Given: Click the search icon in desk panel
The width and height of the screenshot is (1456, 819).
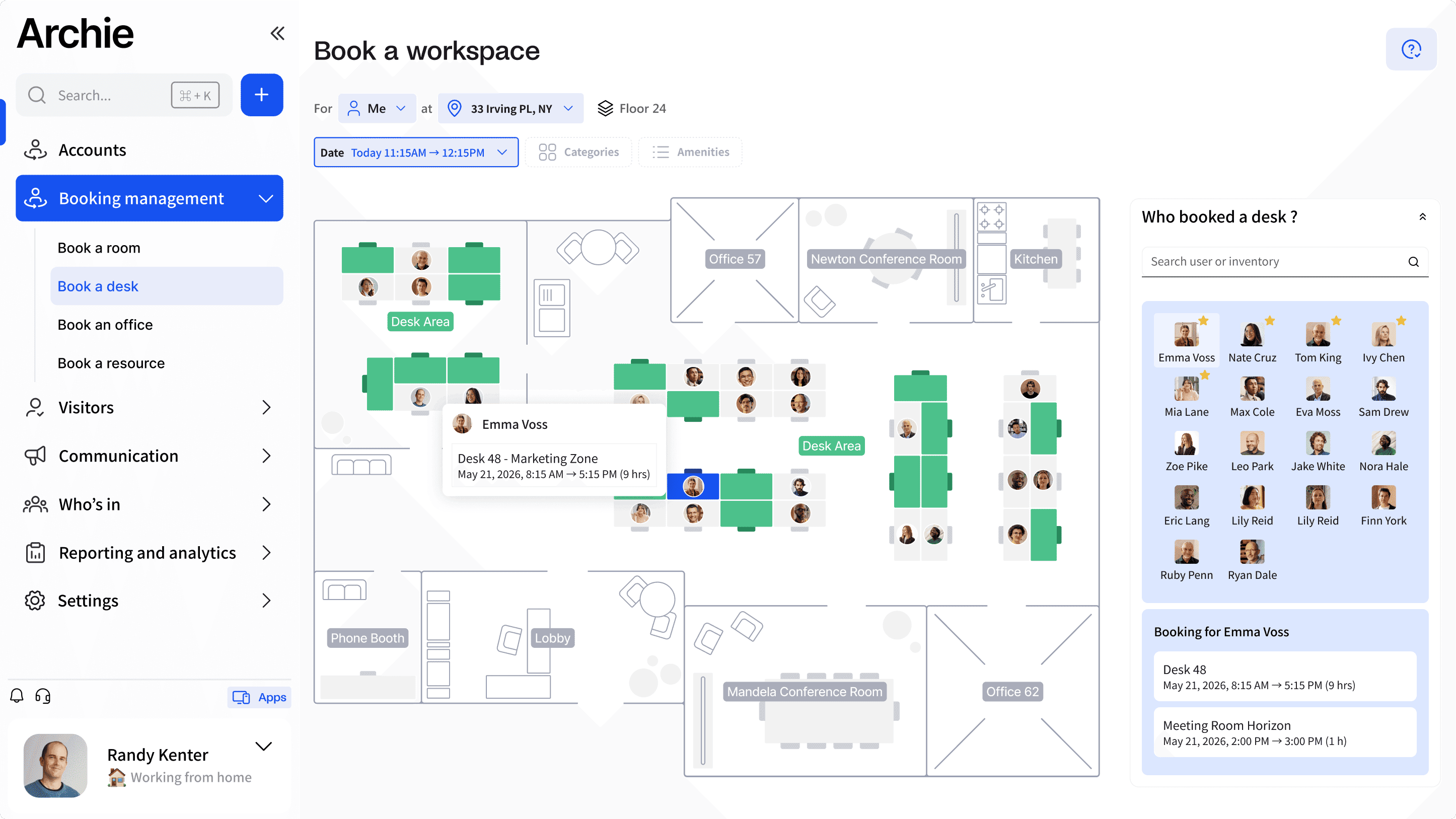Looking at the screenshot, I should [x=1413, y=262].
